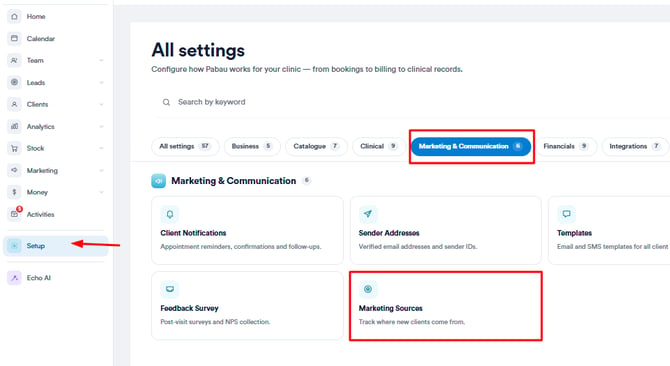The height and width of the screenshot is (366, 670).
Task: Click the Search by keyword field
Action: pos(410,102)
